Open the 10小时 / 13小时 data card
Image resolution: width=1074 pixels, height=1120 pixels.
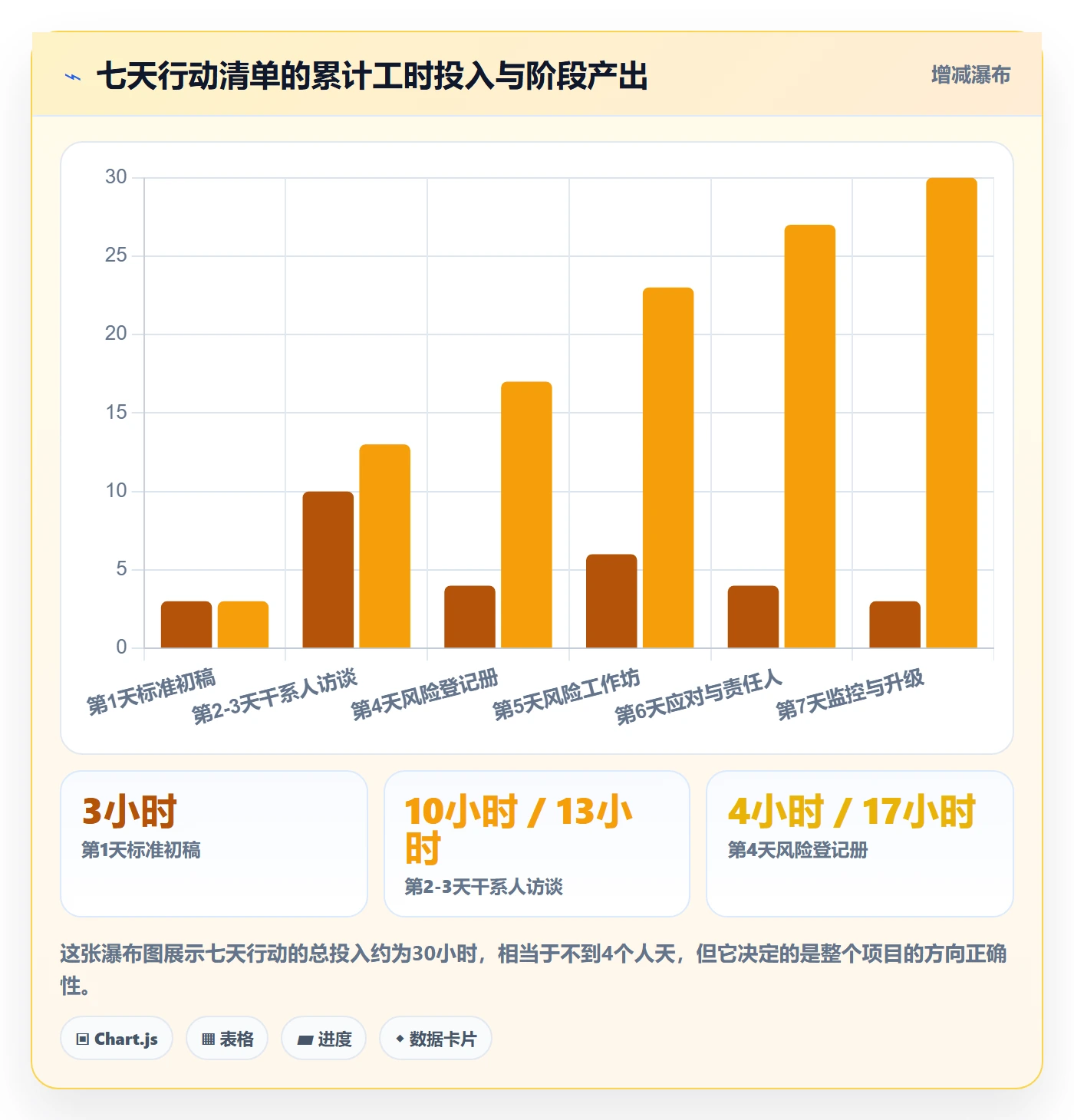coord(537,844)
